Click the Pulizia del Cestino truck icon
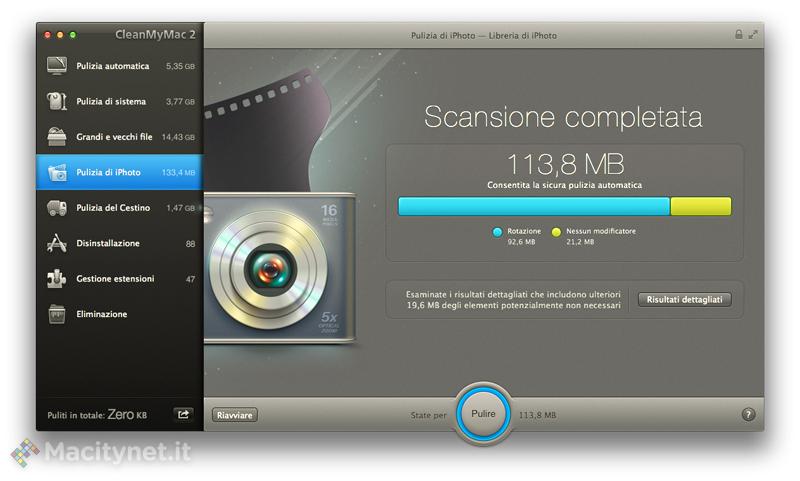This screenshot has width=800, height=481. pyautogui.click(x=57, y=208)
